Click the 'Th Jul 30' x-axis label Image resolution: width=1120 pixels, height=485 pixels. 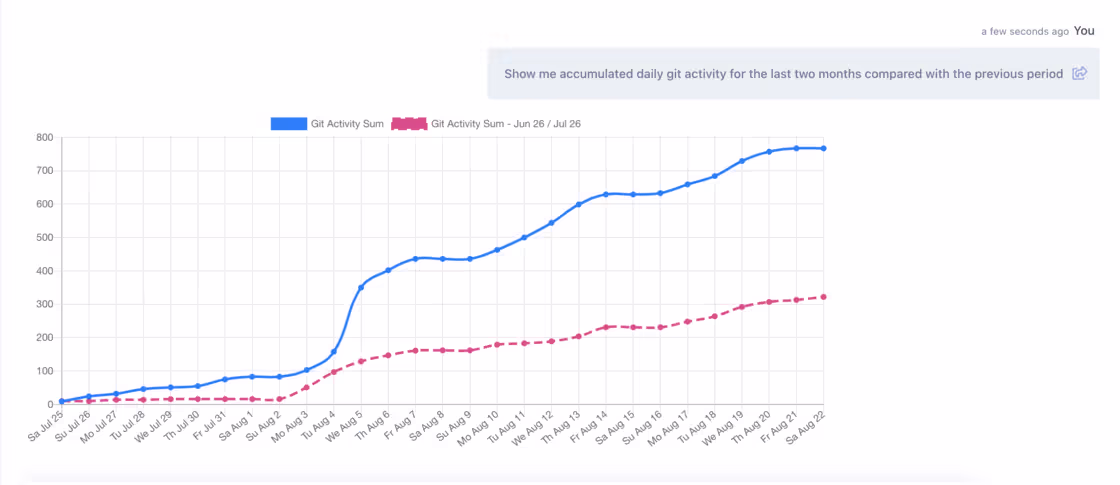[180, 426]
